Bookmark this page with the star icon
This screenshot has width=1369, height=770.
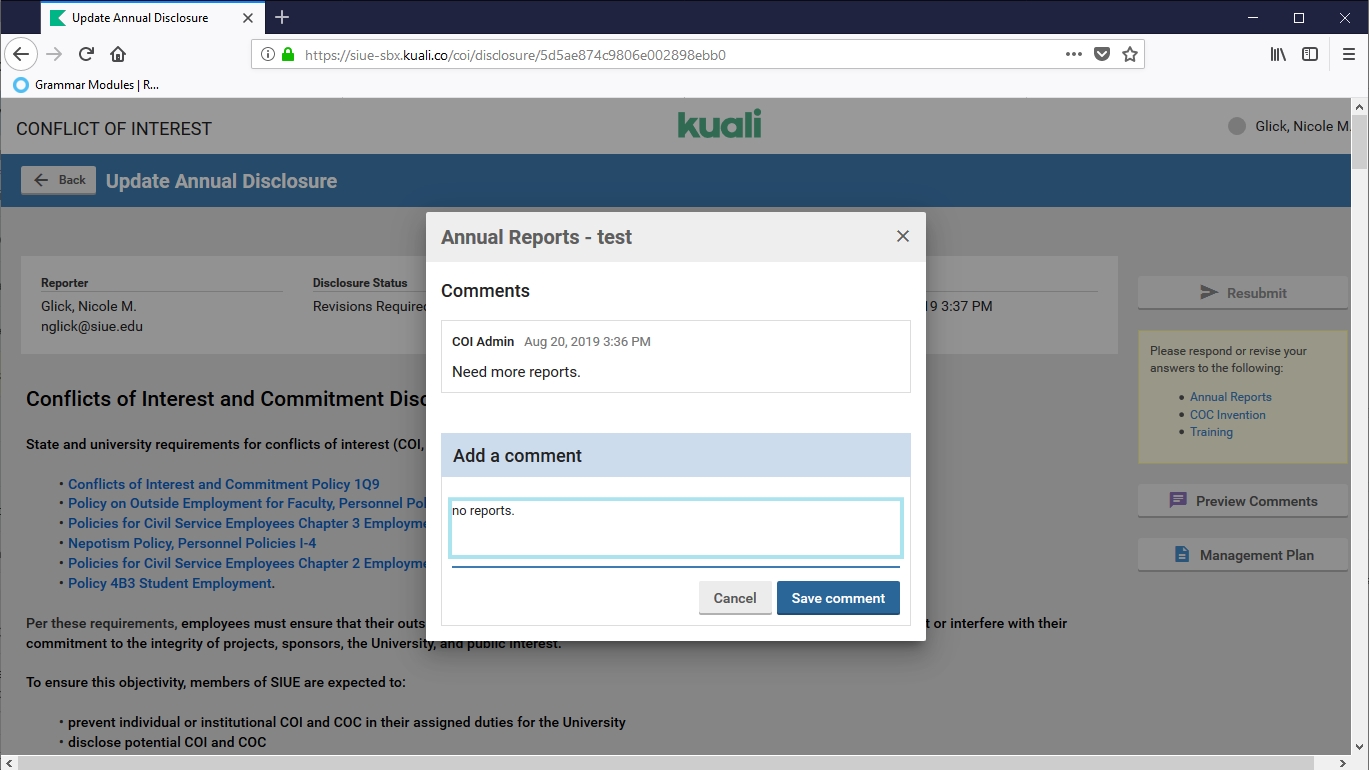pyautogui.click(x=1130, y=55)
